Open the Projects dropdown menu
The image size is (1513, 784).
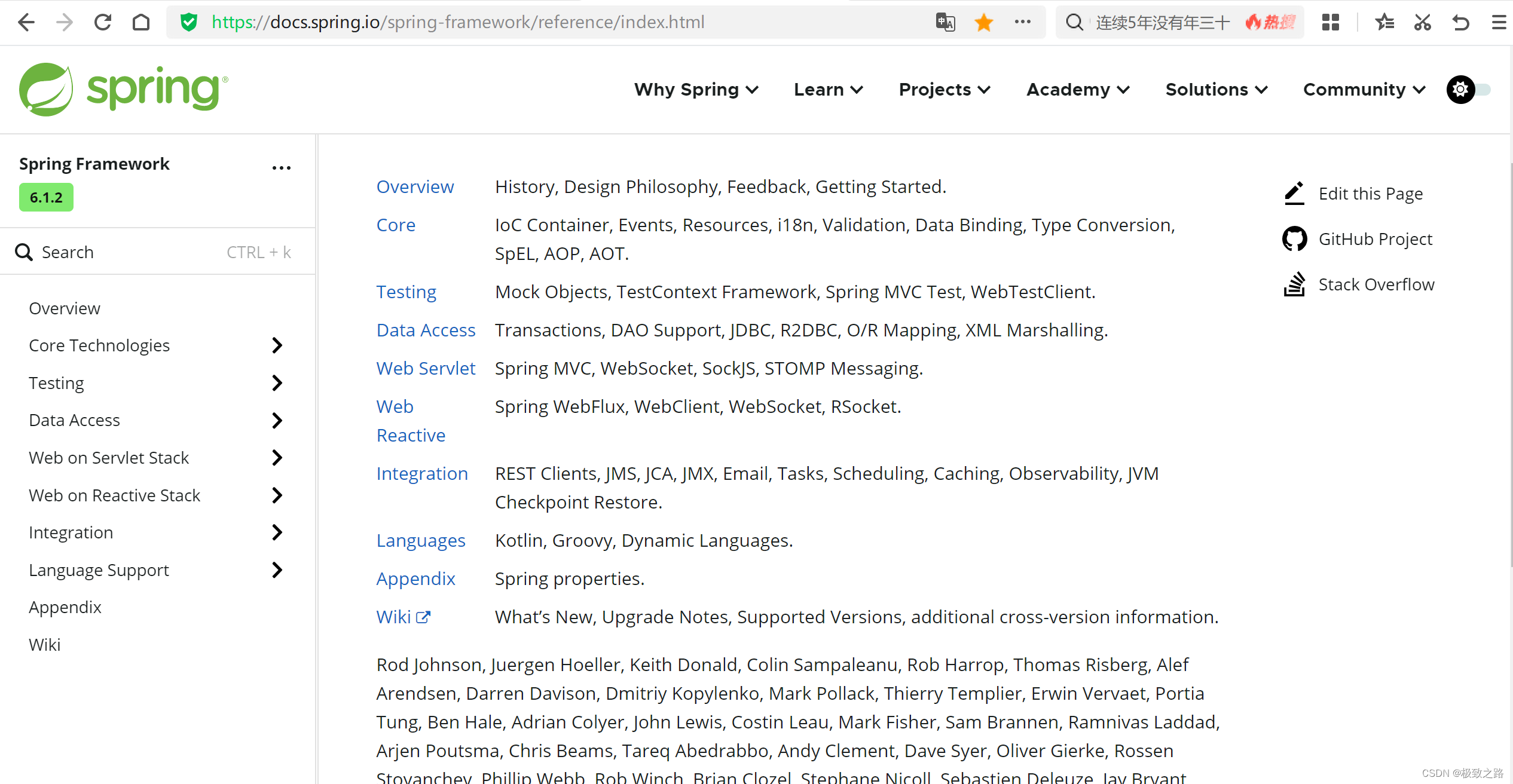coord(945,90)
